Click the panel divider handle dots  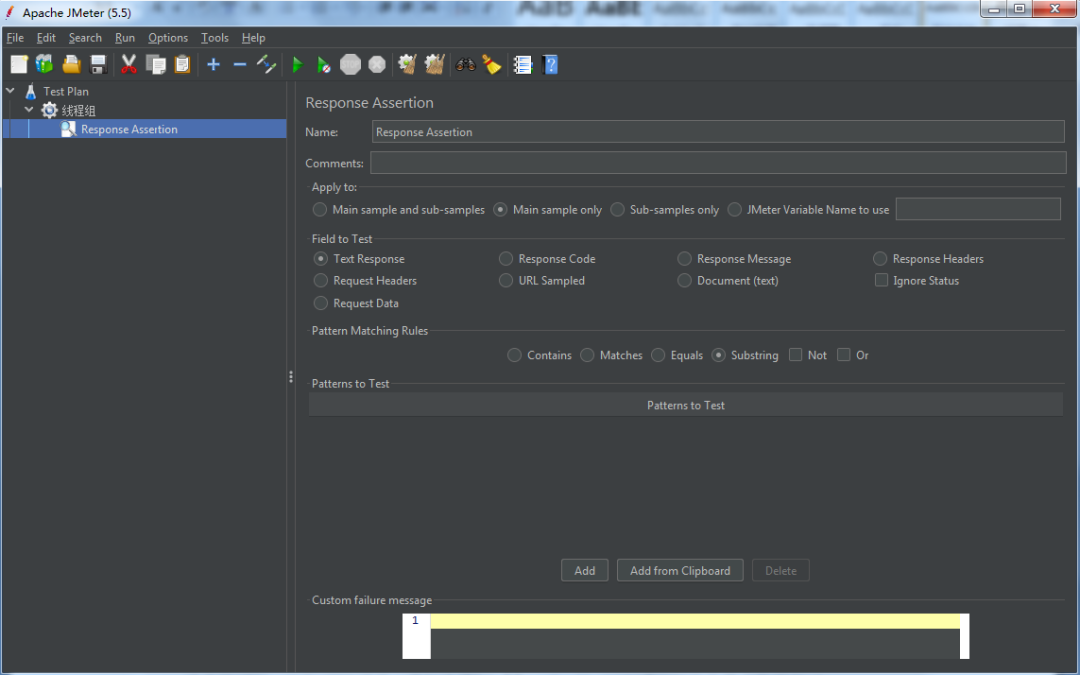pos(291,377)
